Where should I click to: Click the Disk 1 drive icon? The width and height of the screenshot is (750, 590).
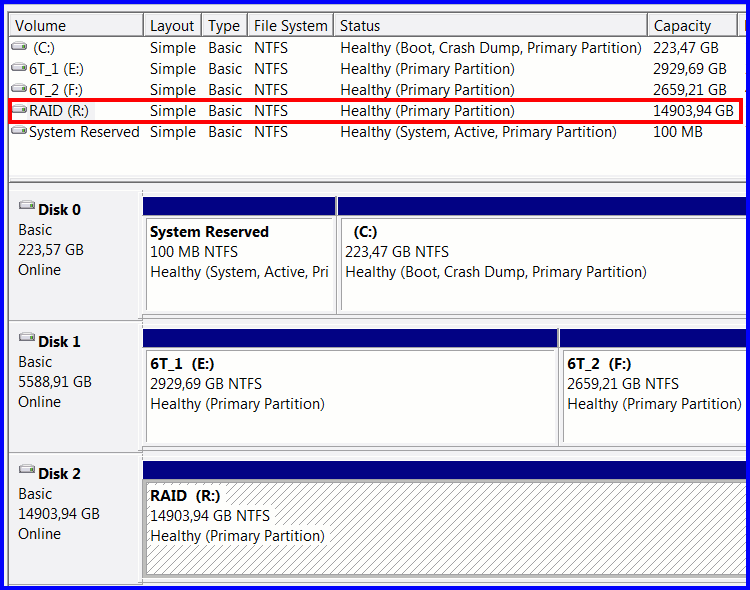coord(27,338)
